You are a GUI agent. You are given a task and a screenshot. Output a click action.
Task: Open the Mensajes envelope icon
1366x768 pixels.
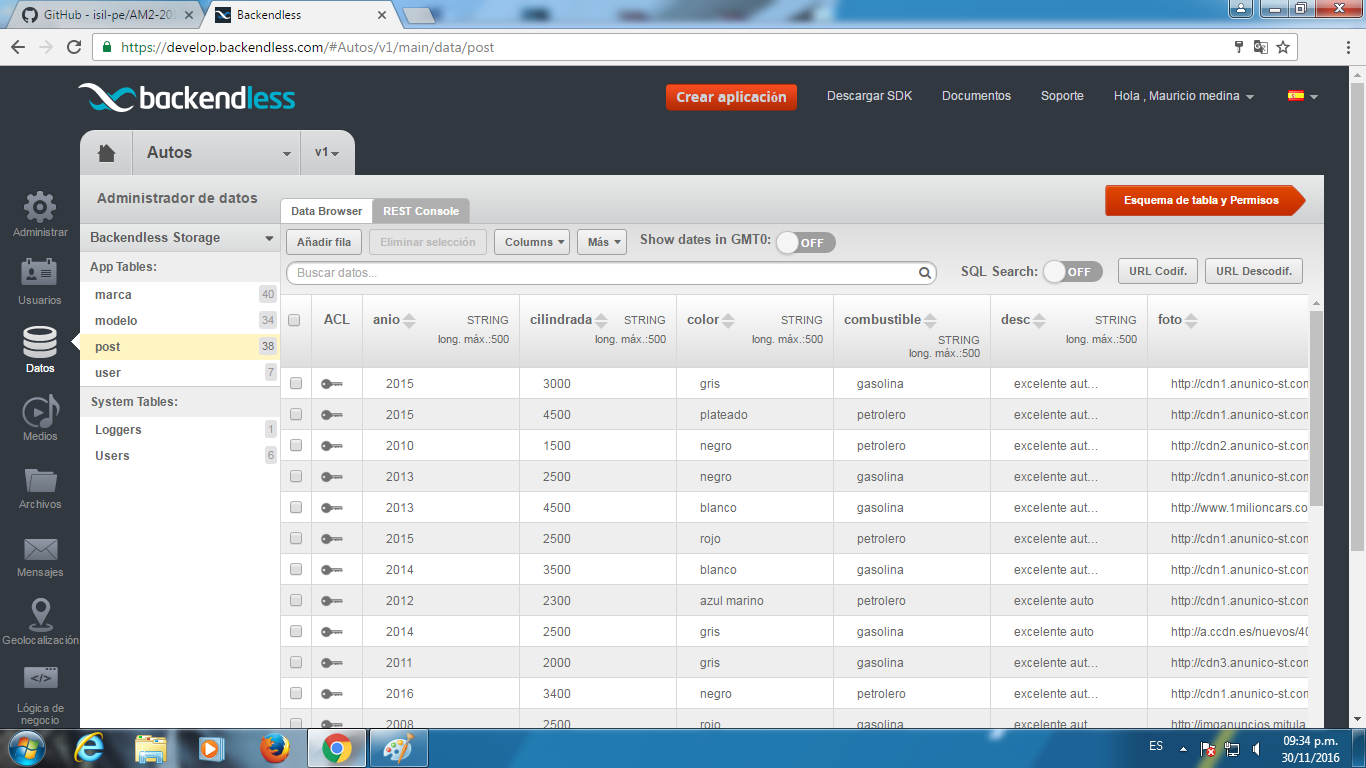(x=40, y=549)
